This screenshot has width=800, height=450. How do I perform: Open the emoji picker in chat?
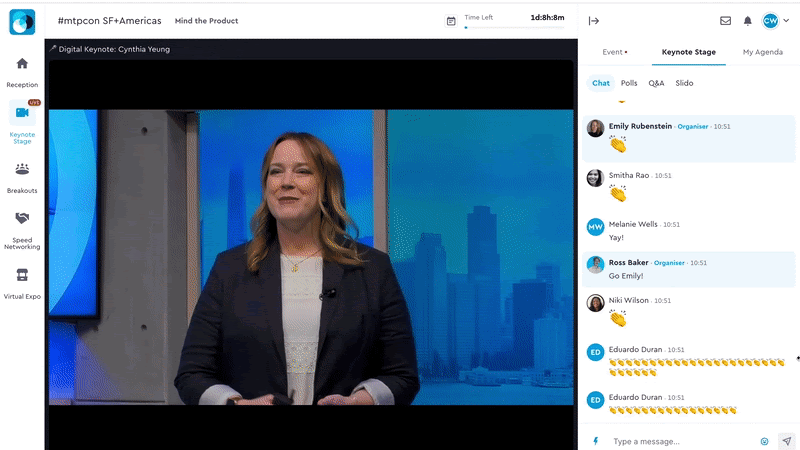(765, 441)
